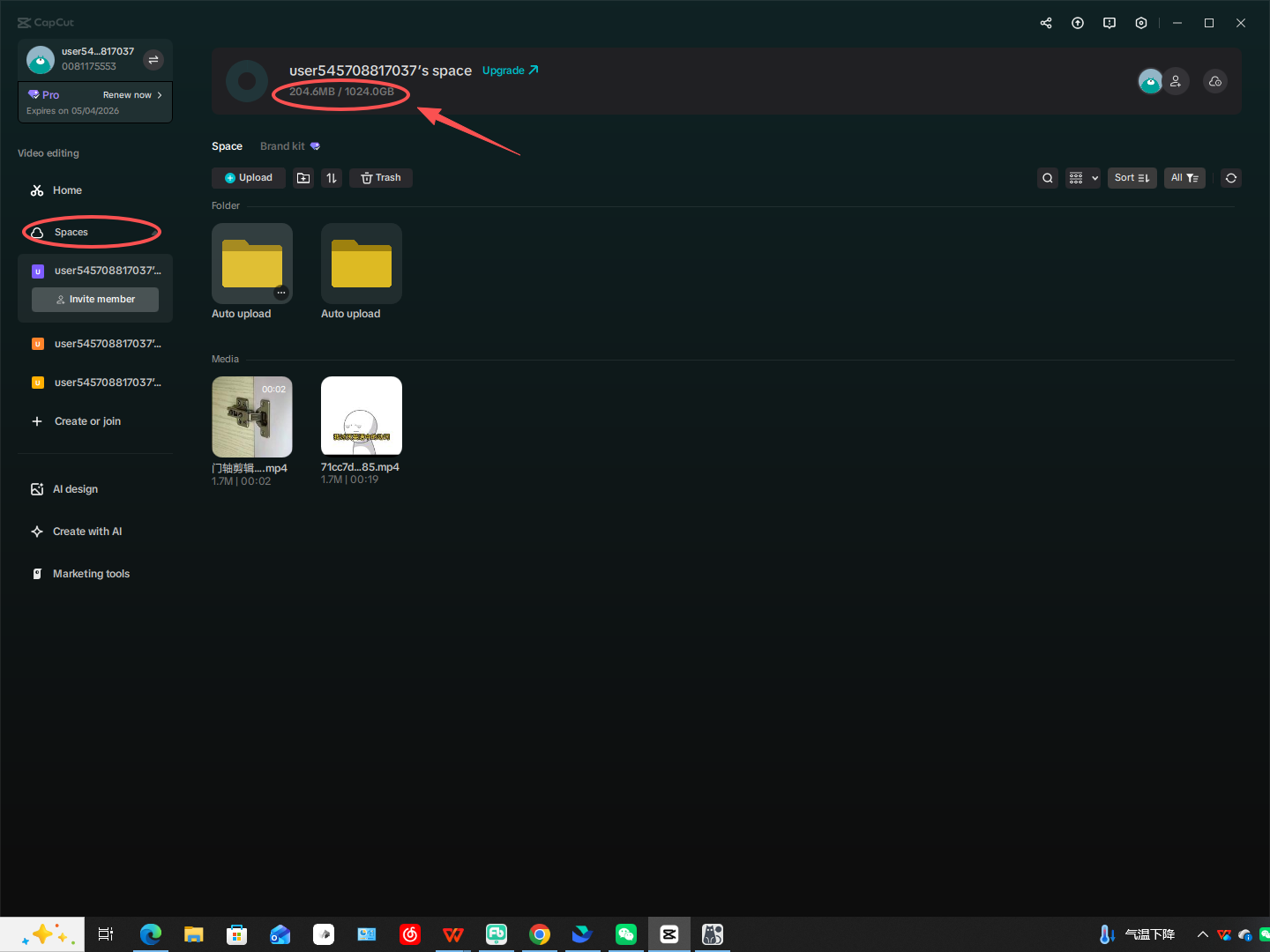This screenshot has height=952, width=1270.
Task: Click the Invite member button
Action: [x=95, y=300]
